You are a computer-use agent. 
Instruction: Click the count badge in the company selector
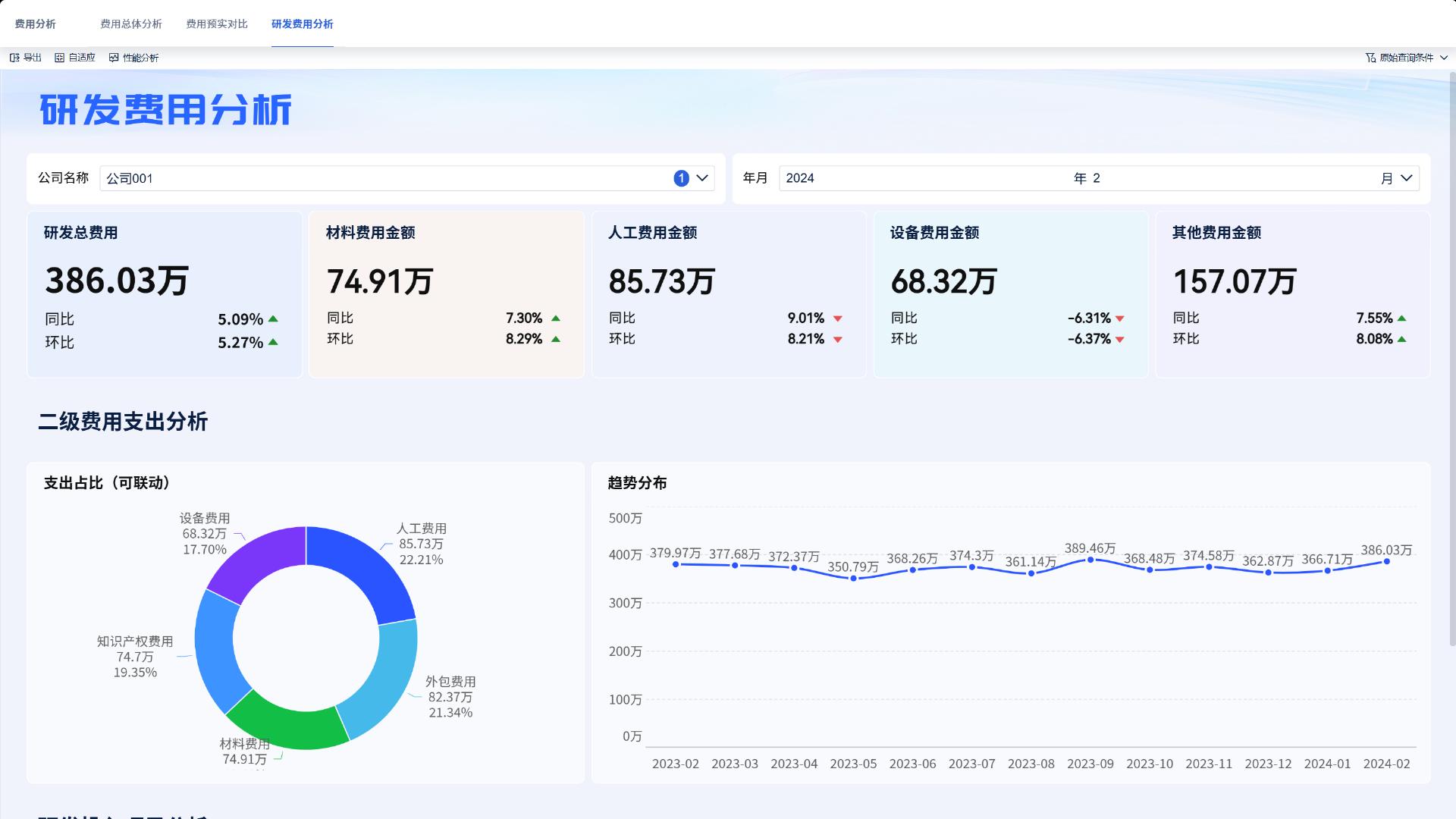tap(682, 178)
